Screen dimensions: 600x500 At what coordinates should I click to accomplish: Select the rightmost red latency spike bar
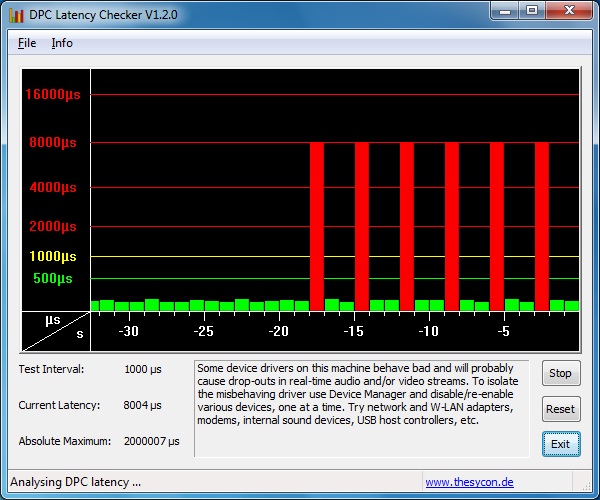[542, 225]
